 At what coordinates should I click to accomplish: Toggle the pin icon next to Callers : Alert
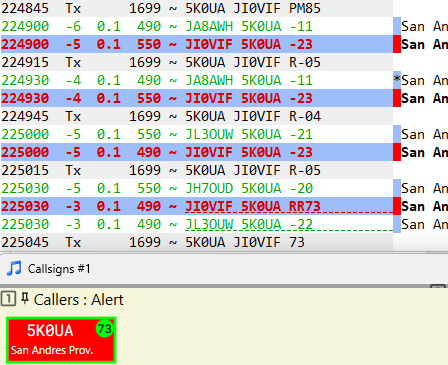click(25, 298)
